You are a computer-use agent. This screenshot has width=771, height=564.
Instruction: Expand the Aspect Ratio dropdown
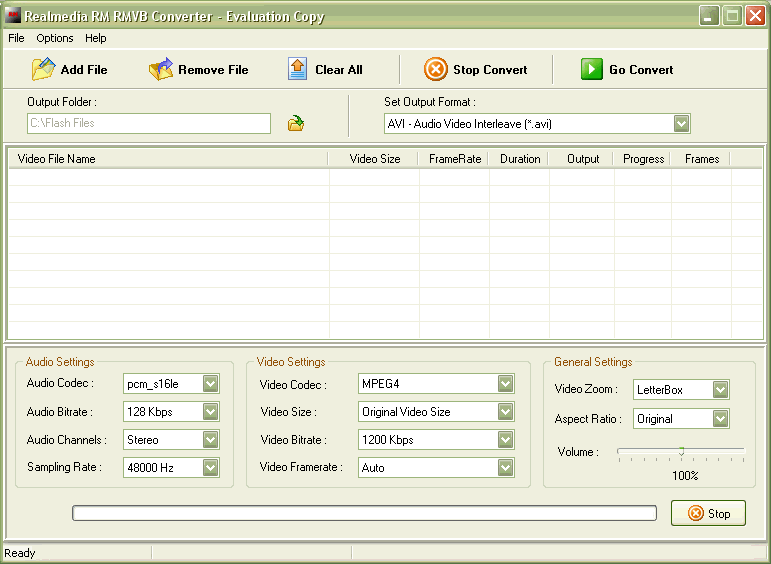click(x=720, y=418)
